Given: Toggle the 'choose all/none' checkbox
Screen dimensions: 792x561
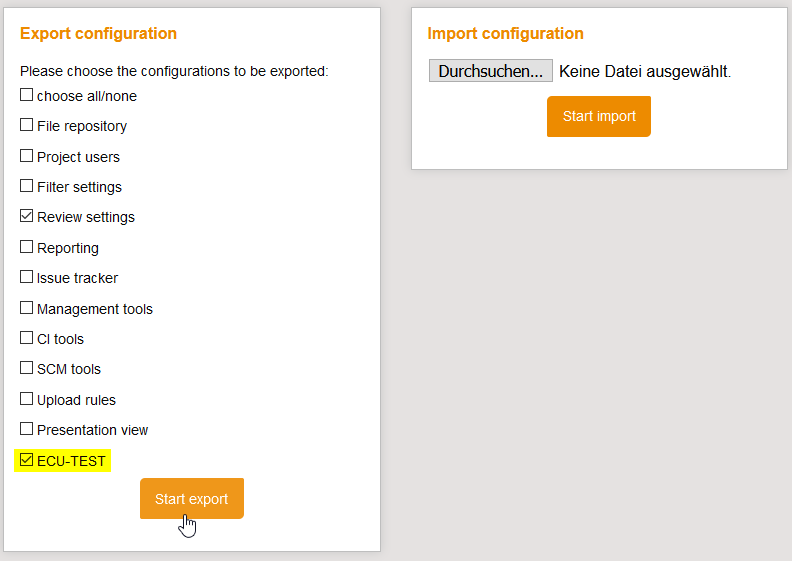Looking at the screenshot, I should 27,96.
